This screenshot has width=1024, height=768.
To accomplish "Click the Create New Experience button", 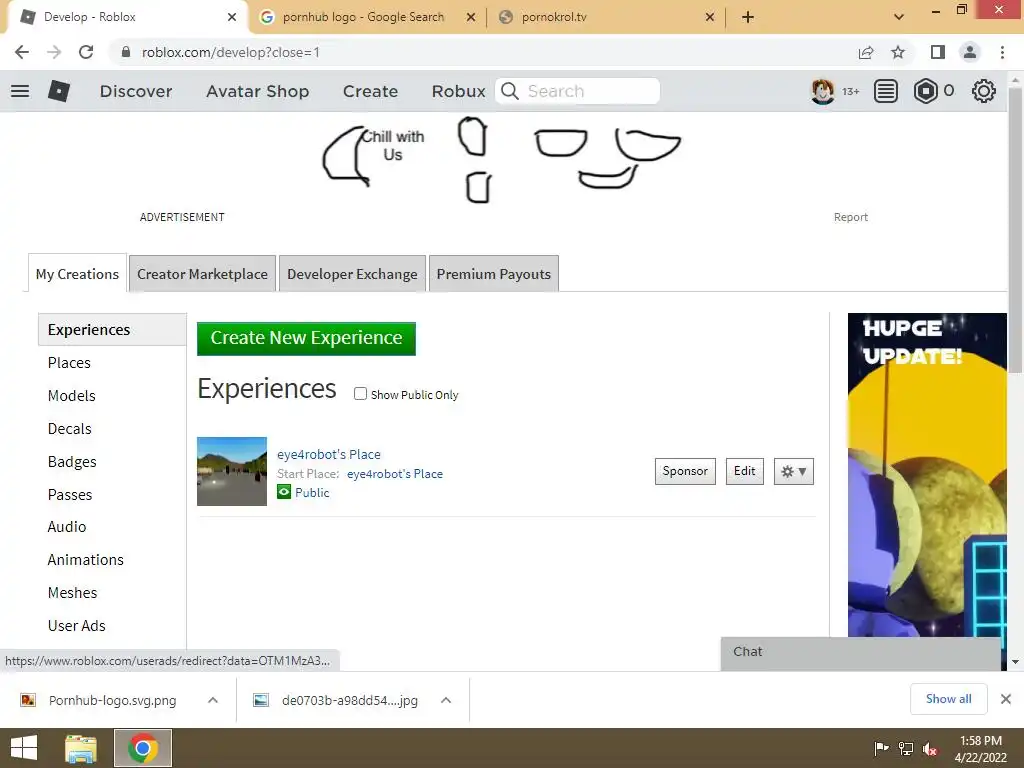I will pos(306,338).
